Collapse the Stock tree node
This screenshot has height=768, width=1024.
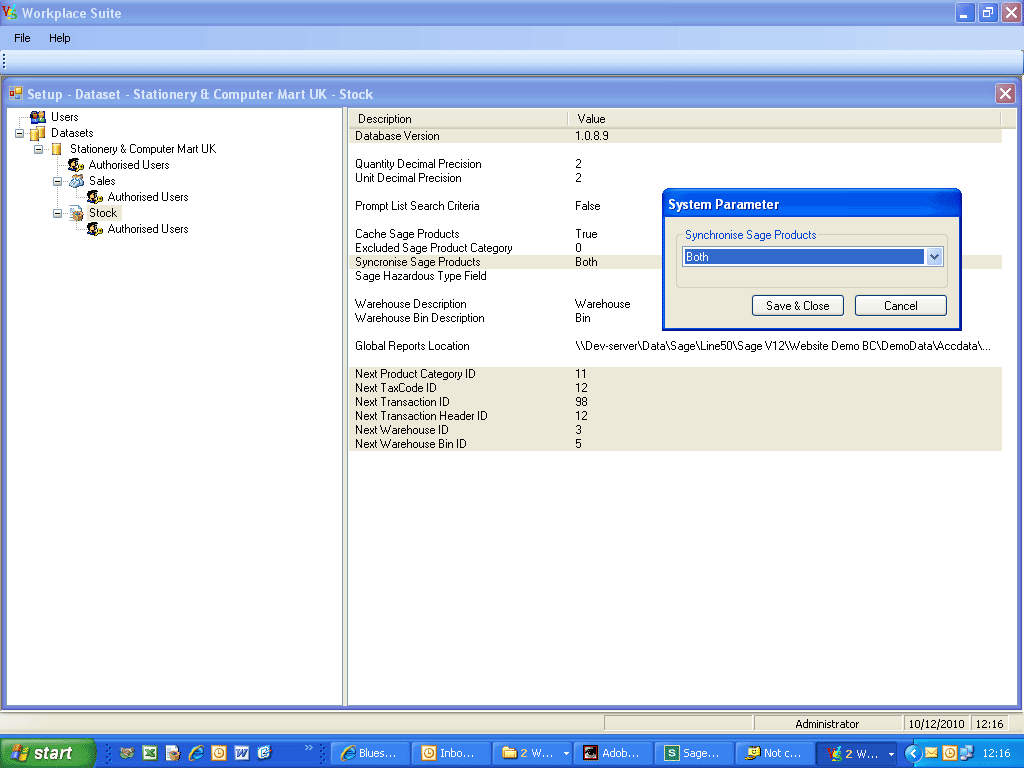pos(58,213)
